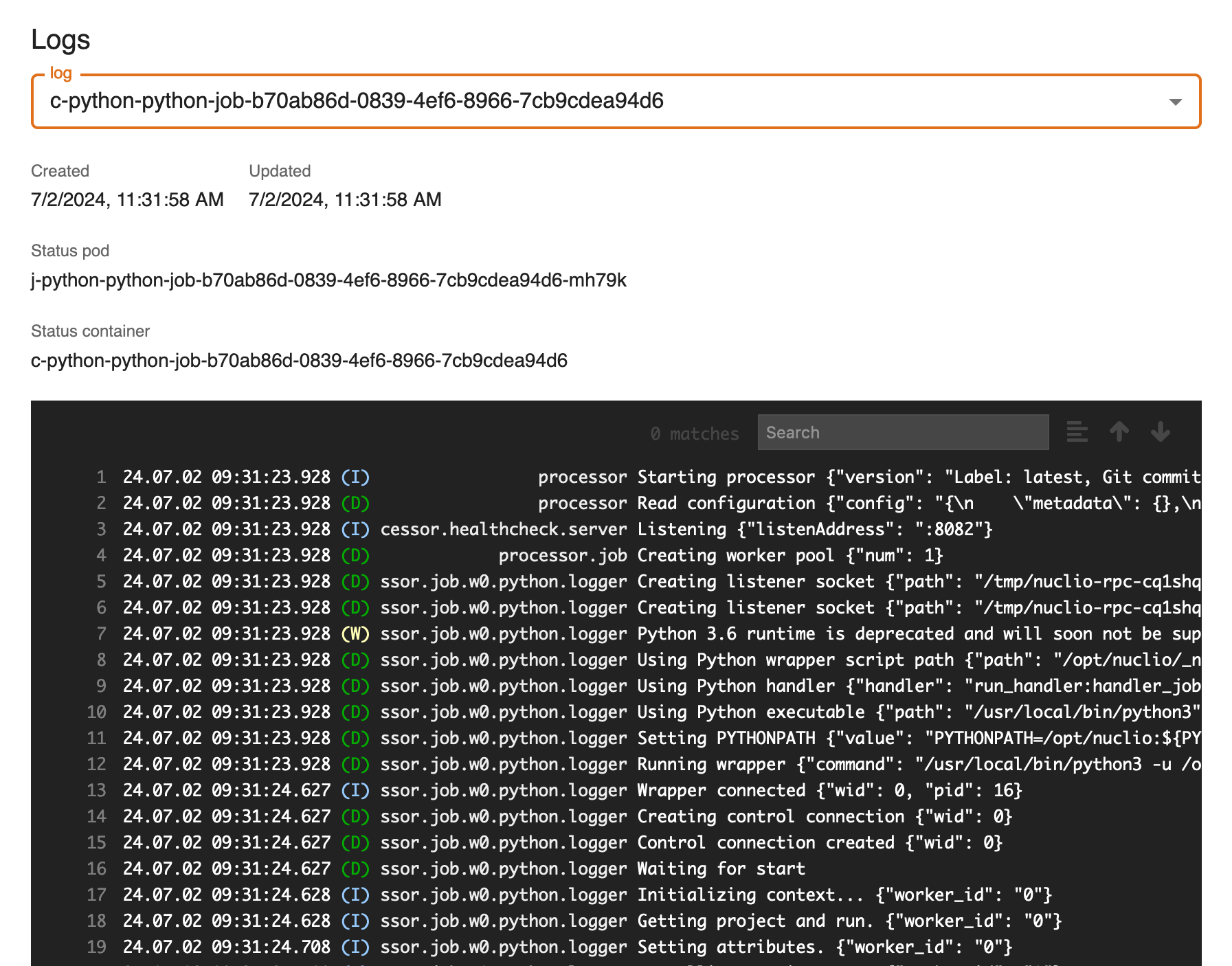Image resolution: width=1232 pixels, height=966 pixels.
Task: Click line number 10 in the log gutter
Action: point(96,712)
